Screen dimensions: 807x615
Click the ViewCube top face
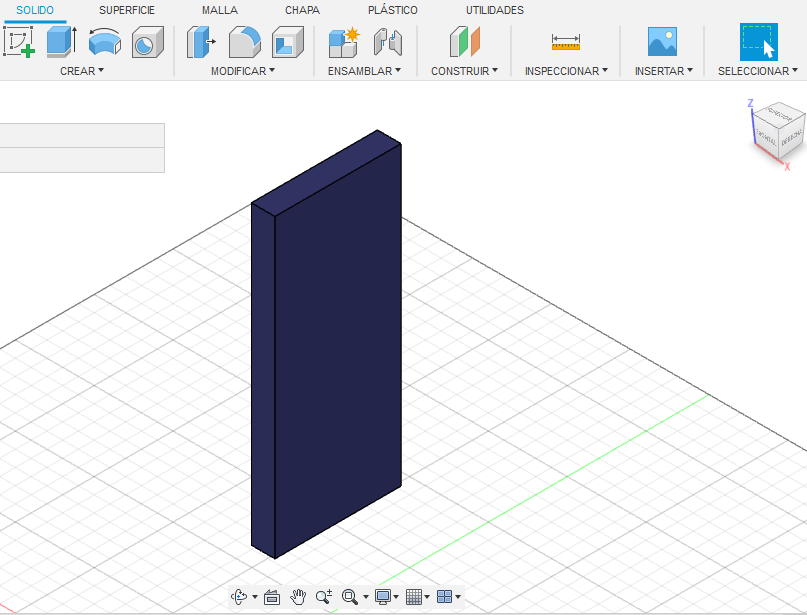tap(779, 114)
